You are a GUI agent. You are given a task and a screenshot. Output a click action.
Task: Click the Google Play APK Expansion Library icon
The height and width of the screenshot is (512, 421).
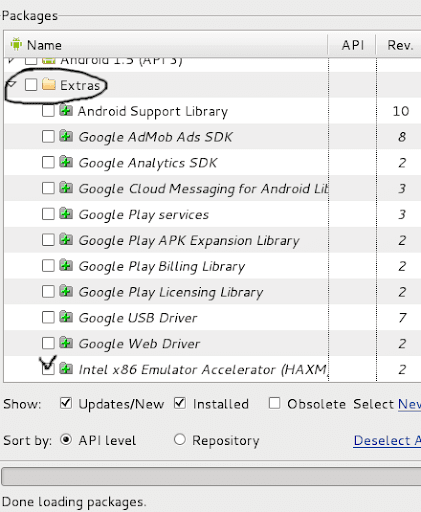click(66, 239)
